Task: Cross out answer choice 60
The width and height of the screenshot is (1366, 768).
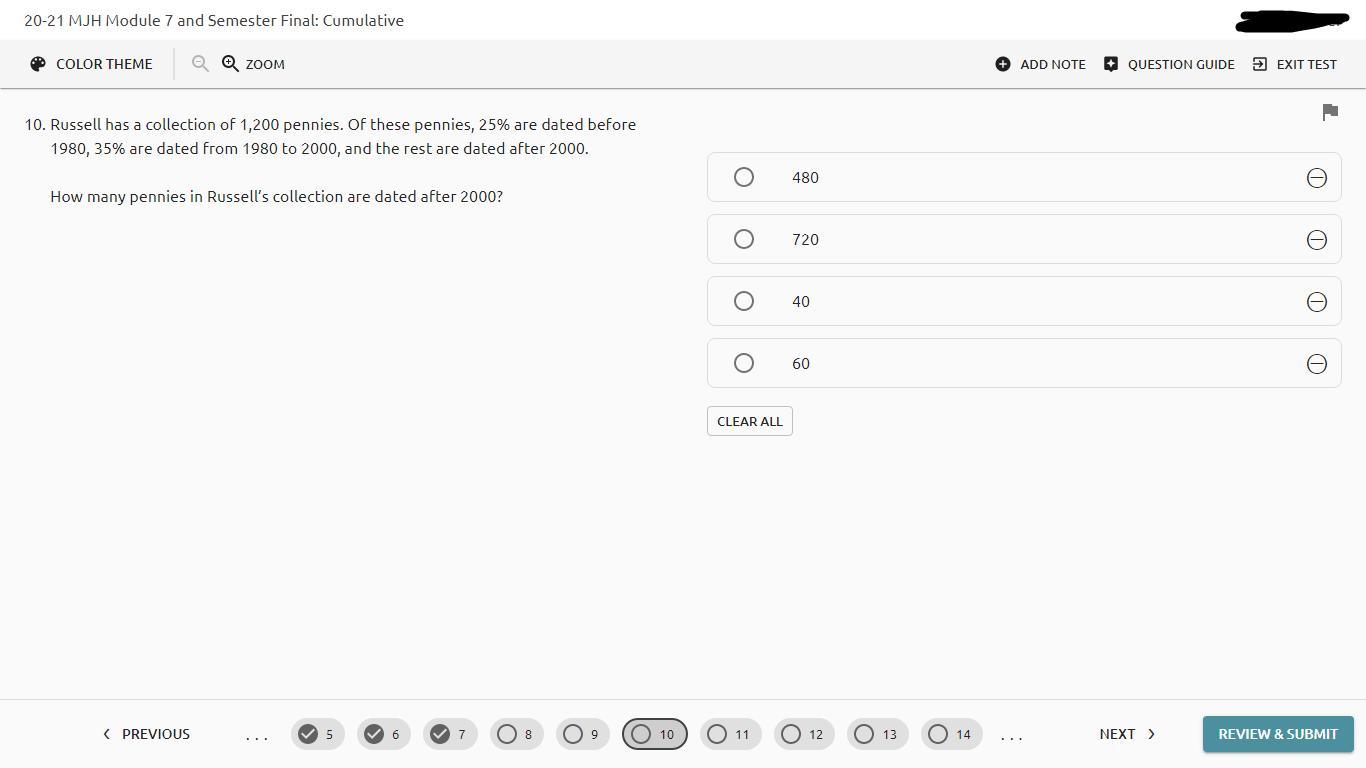Action: coord(1316,364)
